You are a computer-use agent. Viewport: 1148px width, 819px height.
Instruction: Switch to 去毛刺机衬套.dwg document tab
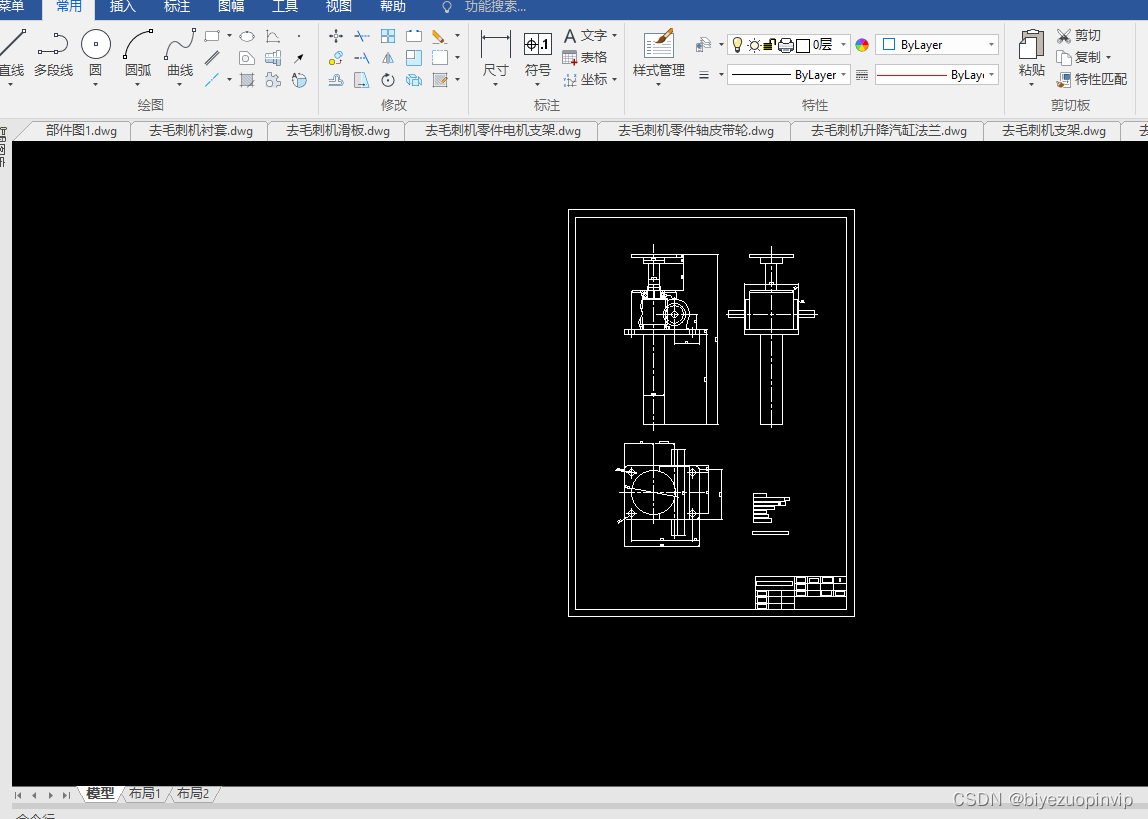201,131
